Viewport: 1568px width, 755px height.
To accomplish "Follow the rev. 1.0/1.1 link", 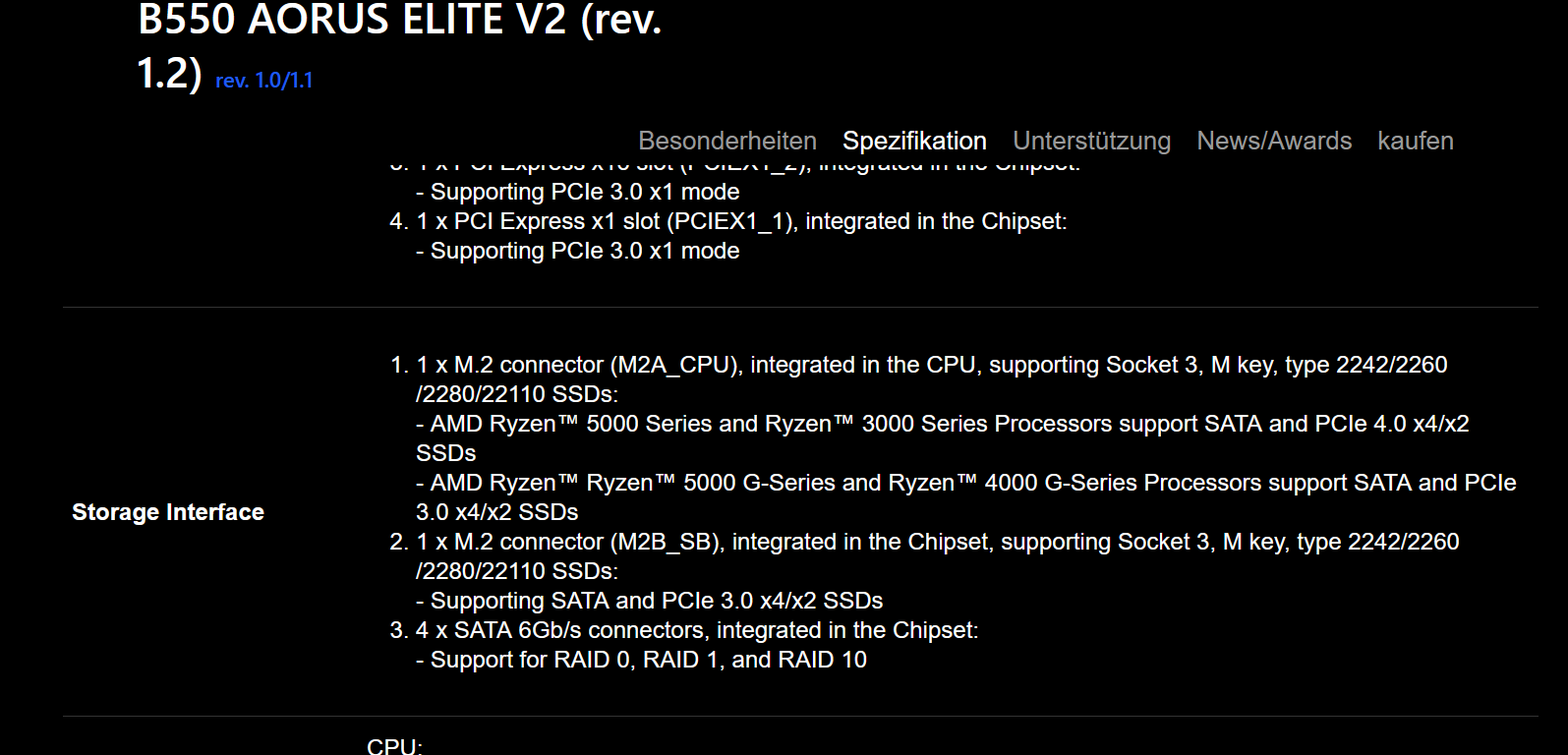I will pyautogui.click(x=263, y=81).
